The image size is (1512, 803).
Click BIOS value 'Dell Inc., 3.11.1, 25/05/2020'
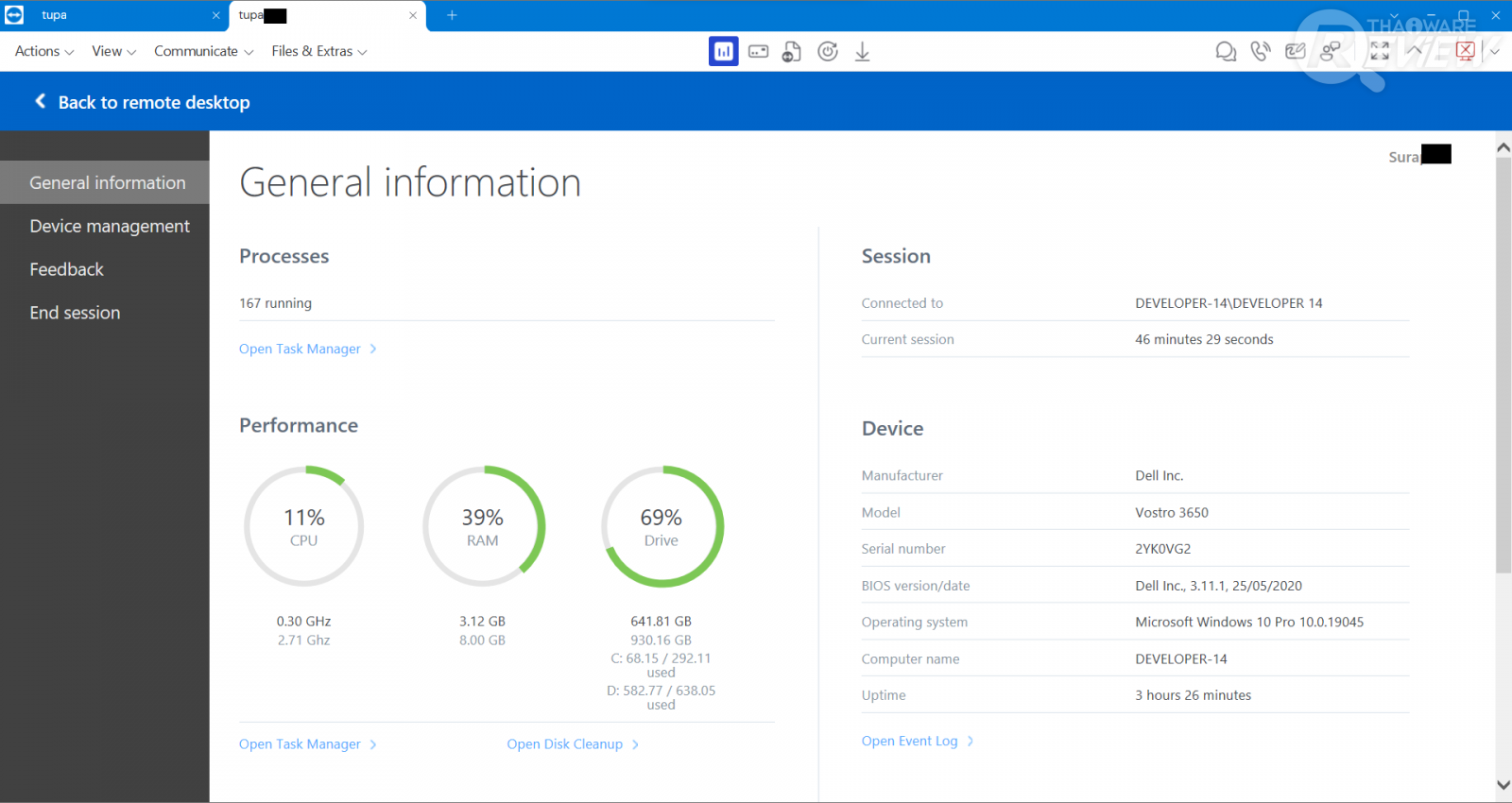click(1218, 586)
